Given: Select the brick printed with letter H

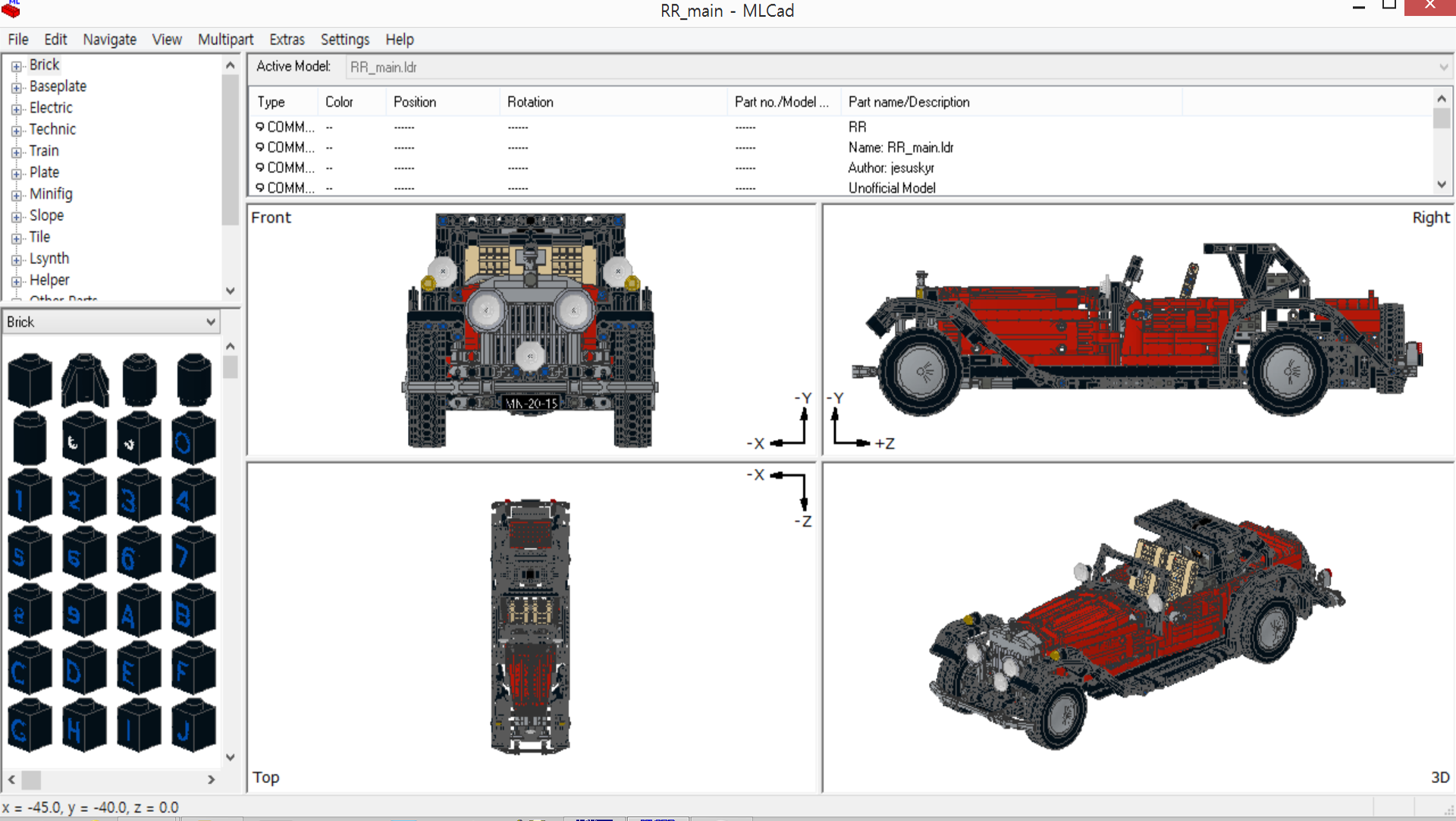Looking at the screenshot, I should [x=84, y=727].
